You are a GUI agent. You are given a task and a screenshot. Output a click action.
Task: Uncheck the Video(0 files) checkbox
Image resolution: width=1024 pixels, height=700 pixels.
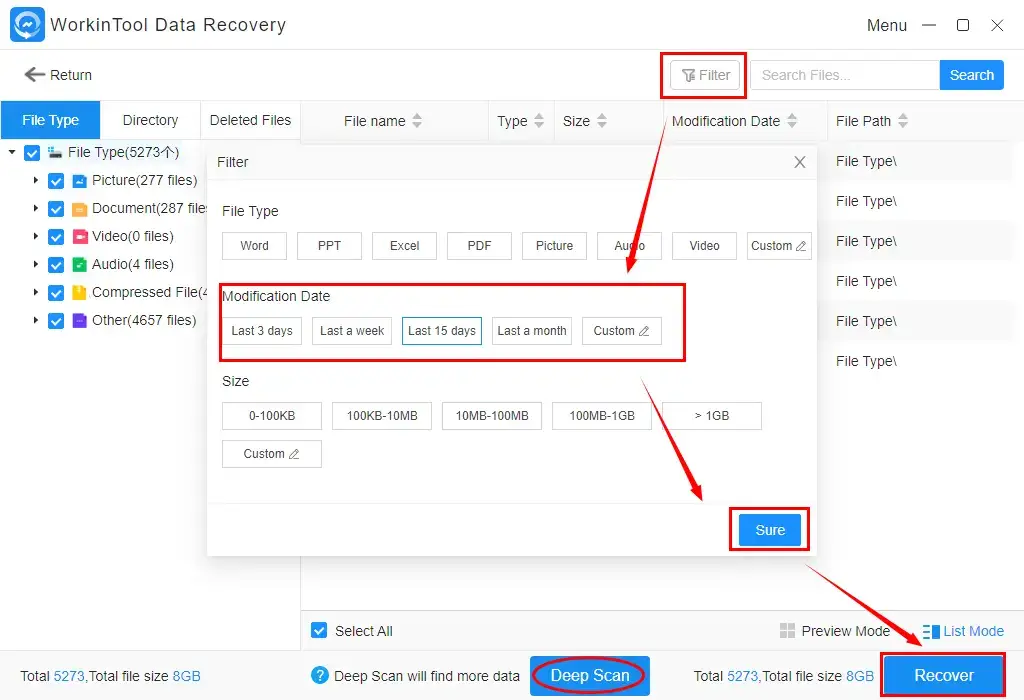click(x=56, y=237)
